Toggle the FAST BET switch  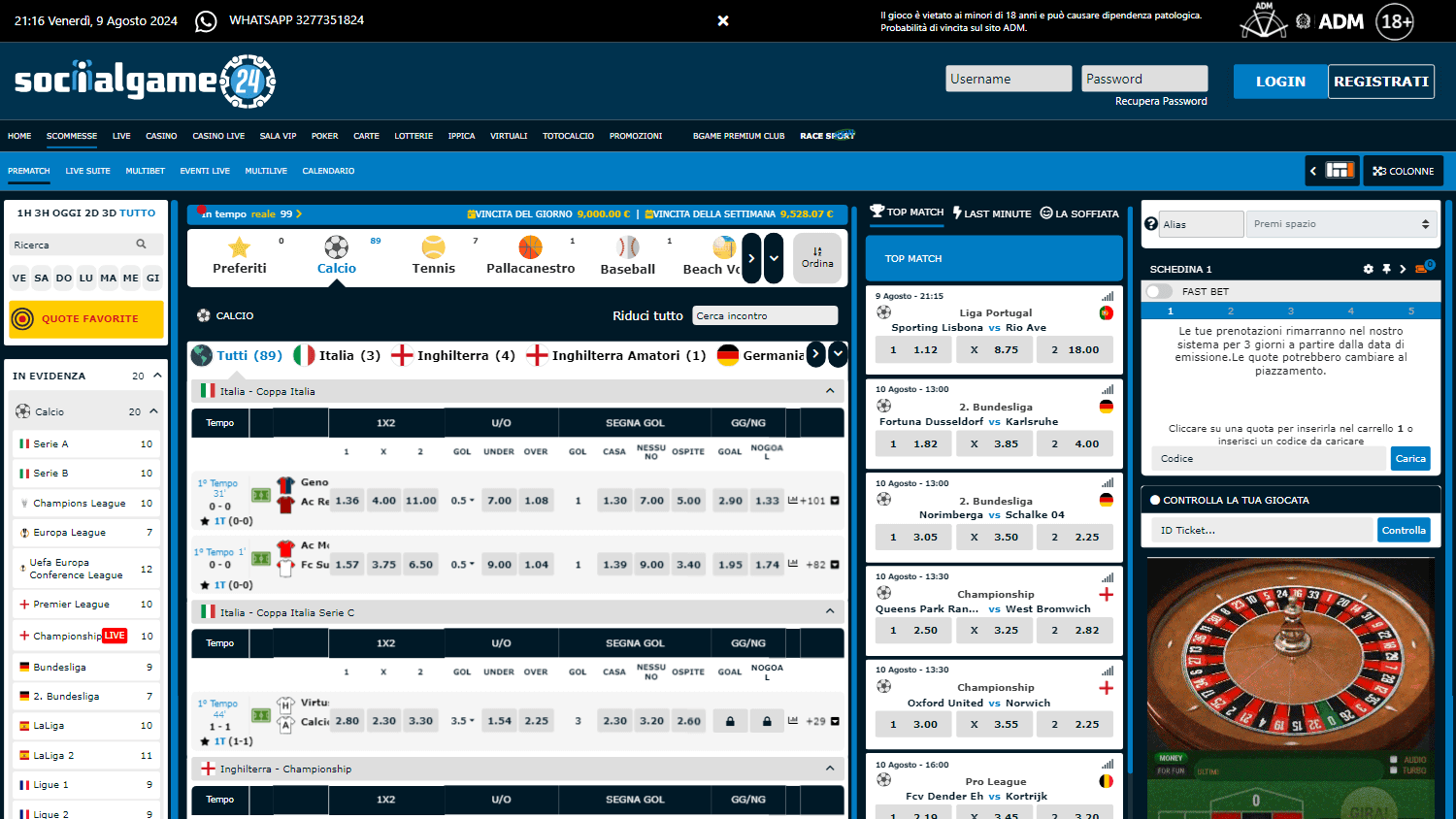pyautogui.click(x=1159, y=291)
